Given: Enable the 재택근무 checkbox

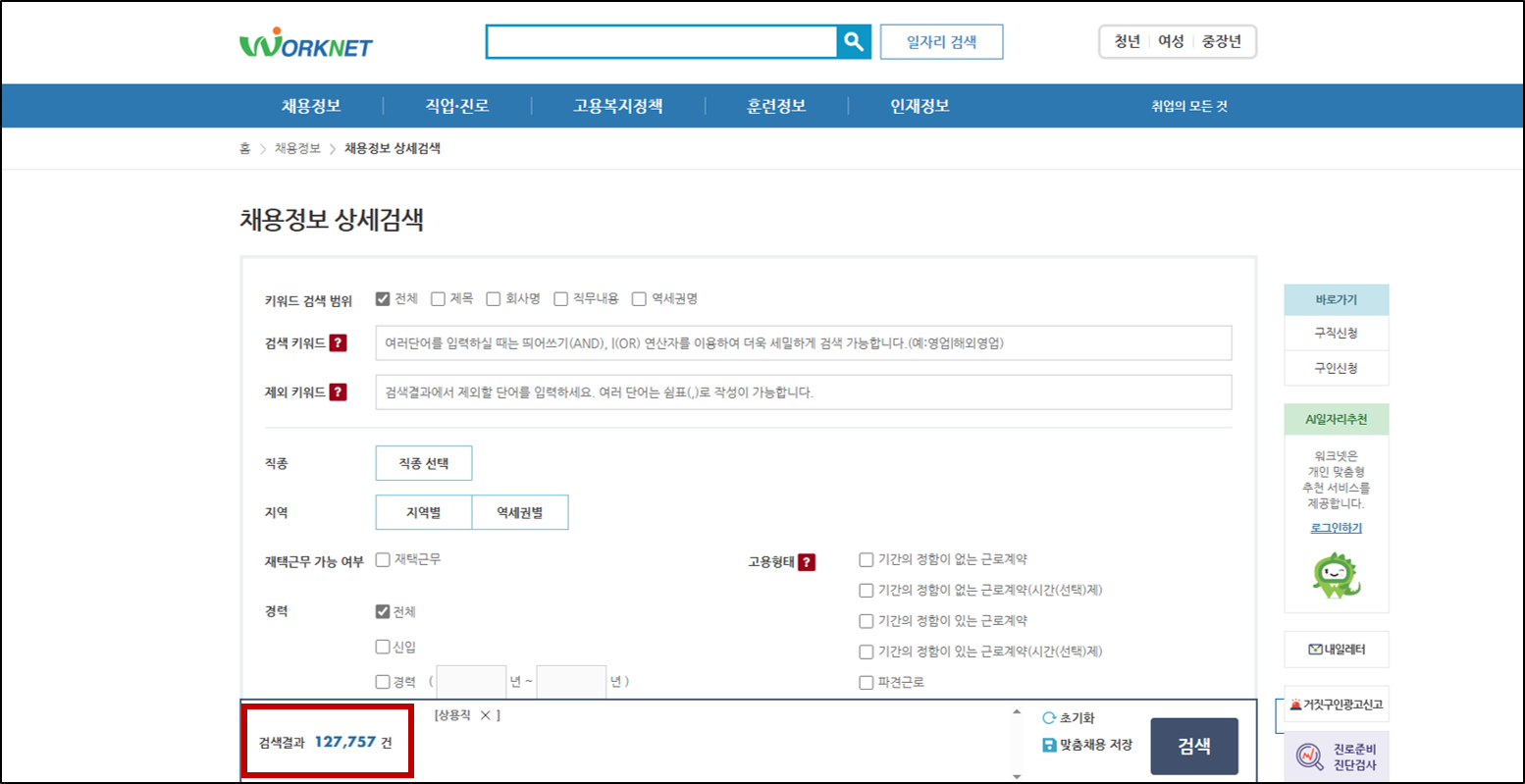Looking at the screenshot, I should pyautogui.click(x=383, y=561).
